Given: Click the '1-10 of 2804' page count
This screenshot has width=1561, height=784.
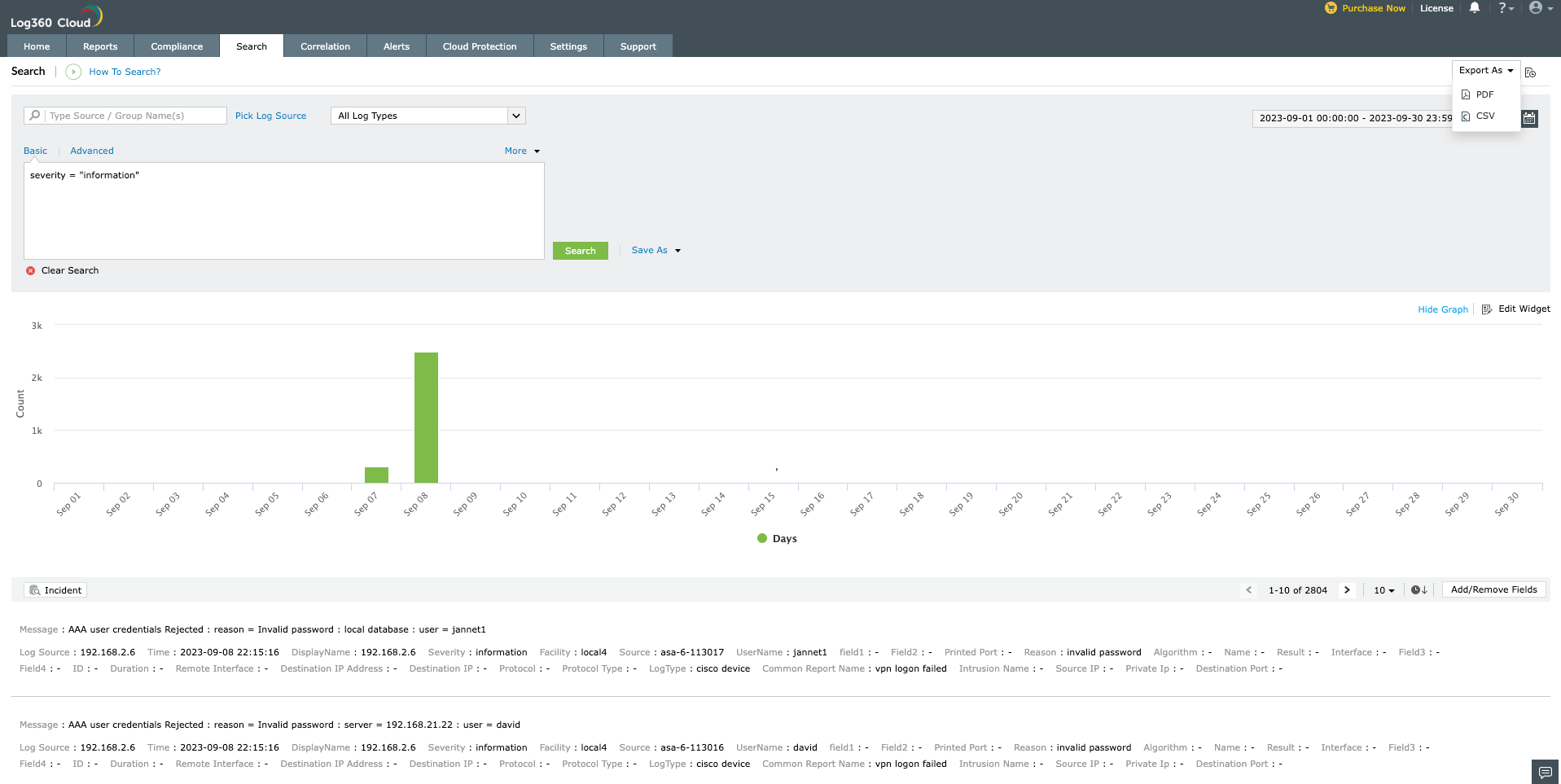Looking at the screenshot, I should (1298, 590).
